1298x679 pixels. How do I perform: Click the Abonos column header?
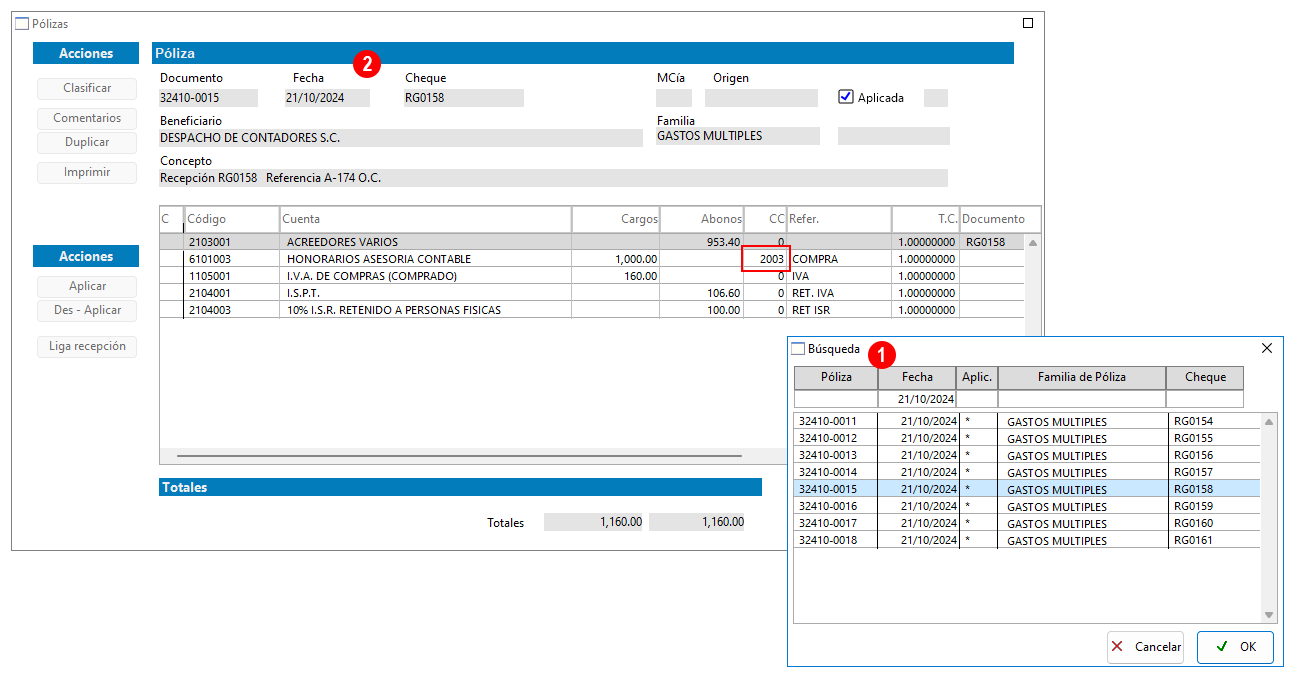coord(702,219)
